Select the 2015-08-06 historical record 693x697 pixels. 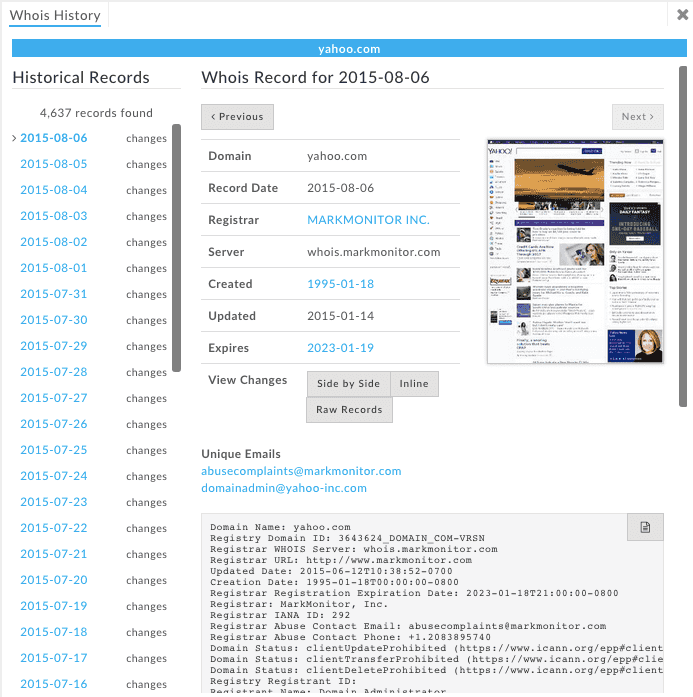[54, 138]
